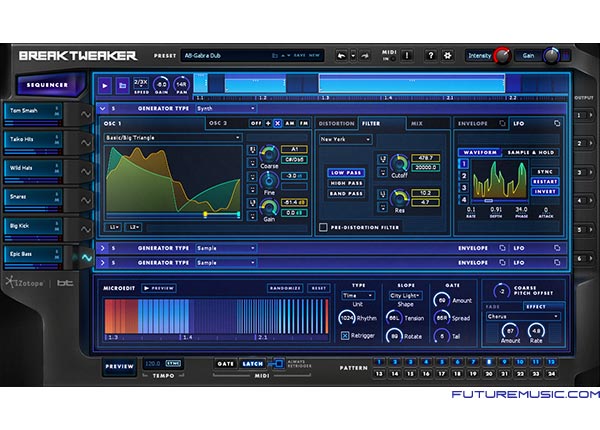Enable AM oscillator mode
The height and width of the screenshot is (430, 600).
pos(290,123)
